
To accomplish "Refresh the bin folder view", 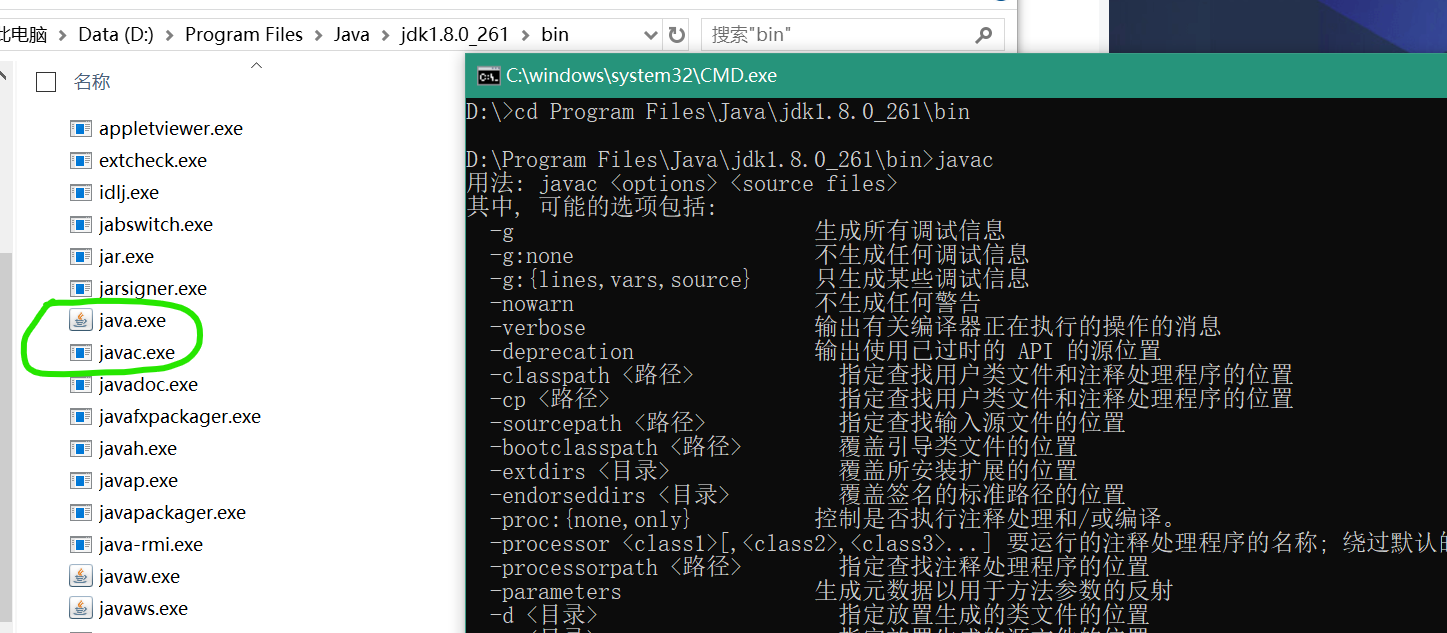I will point(677,35).
